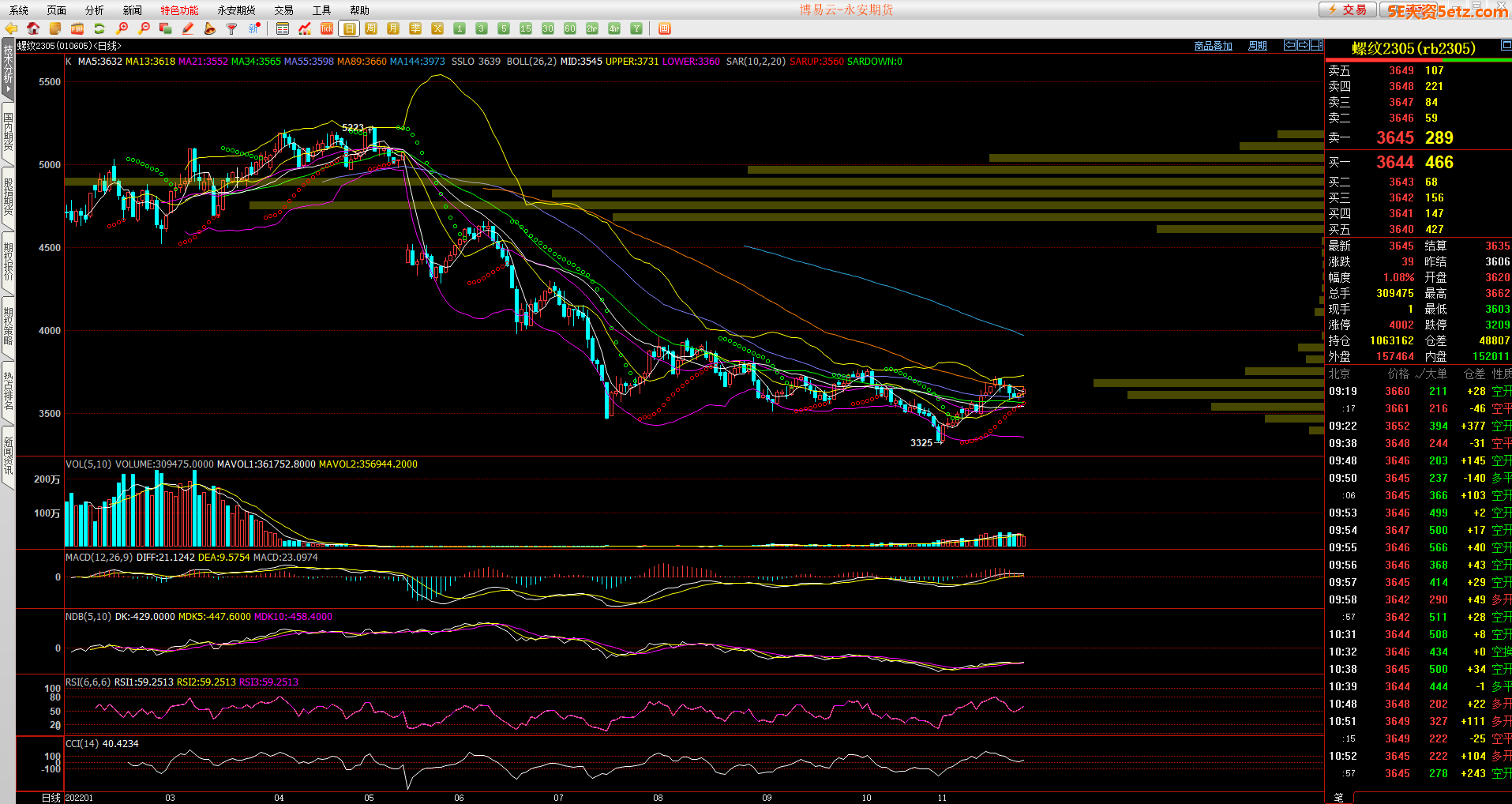
Task: Open the 新闻 menu
Action: [133, 10]
